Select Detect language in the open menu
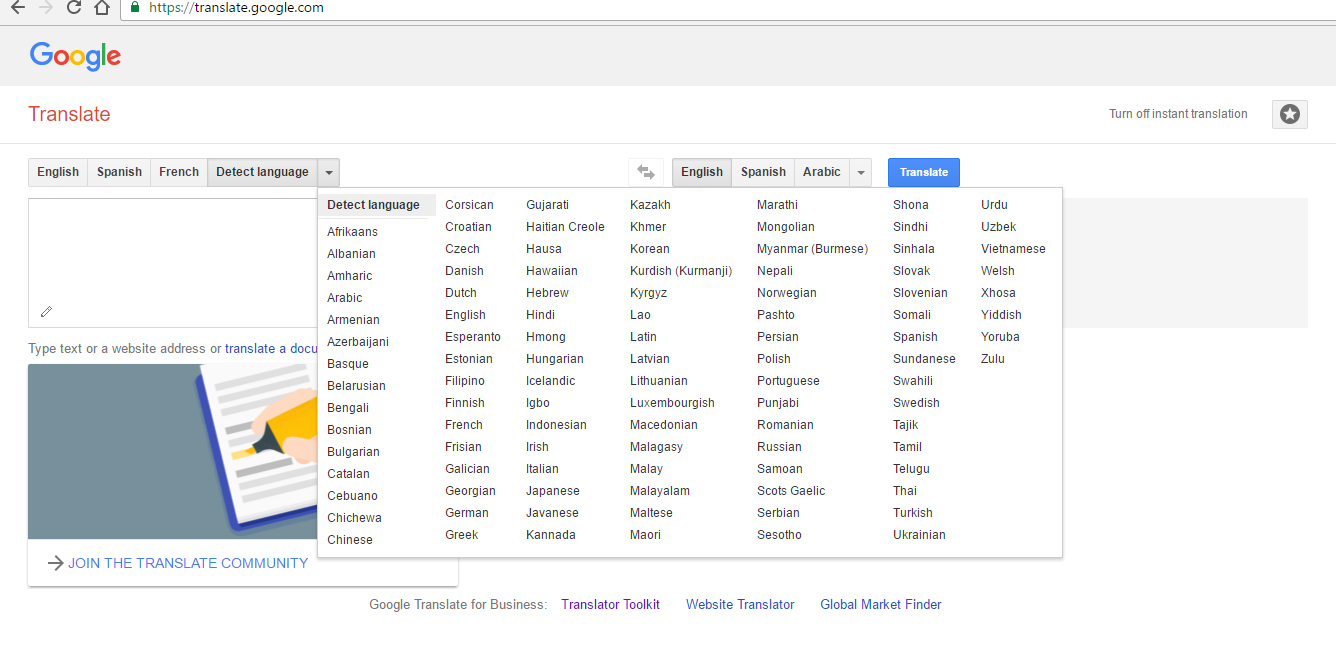The height and width of the screenshot is (649, 1336). pyautogui.click(x=373, y=204)
